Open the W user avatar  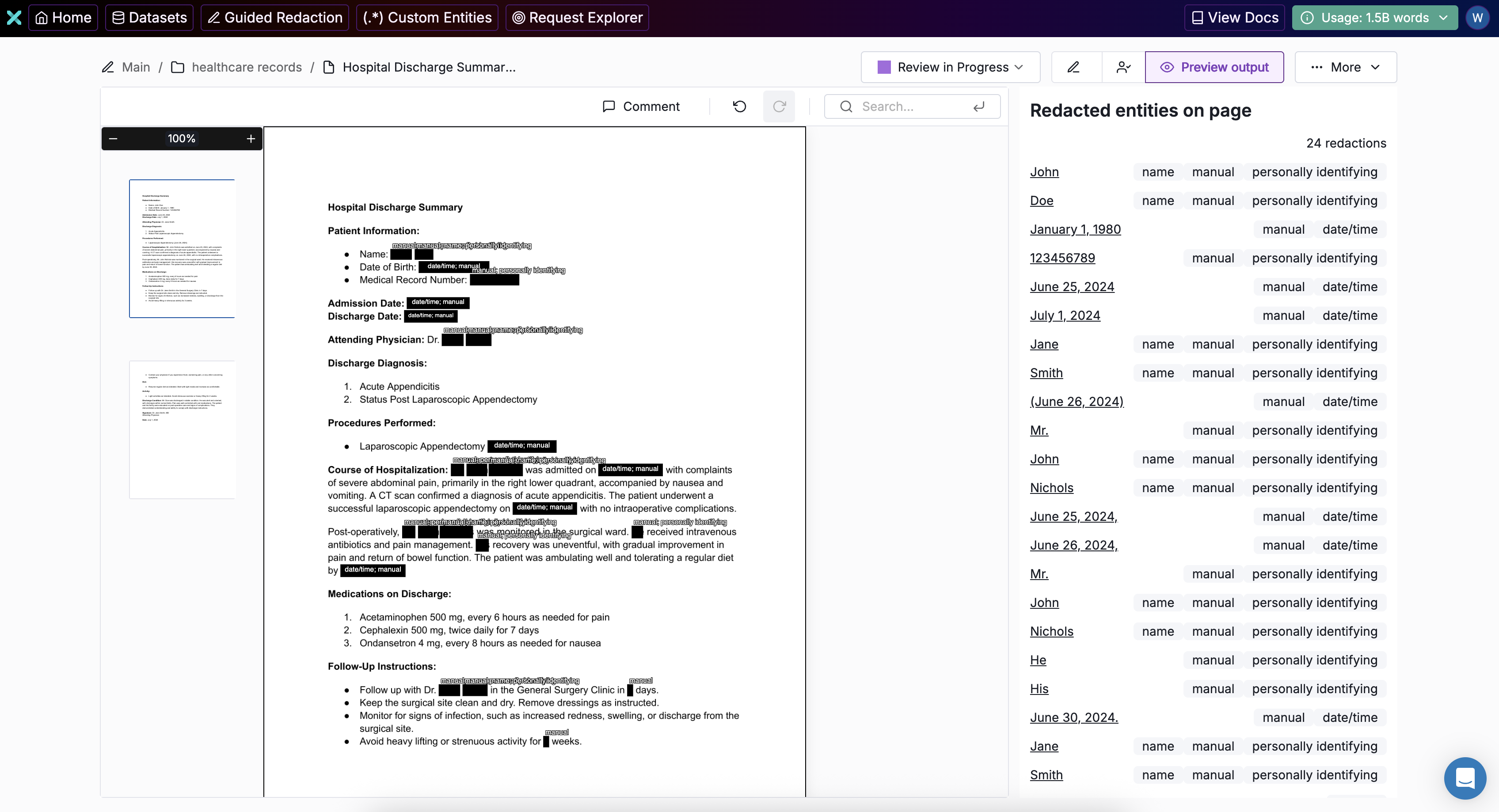pos(1477,17)
